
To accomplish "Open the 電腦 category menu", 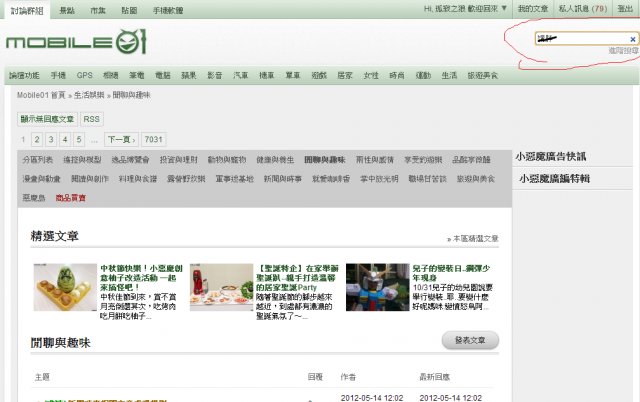I will coord(163,76).
